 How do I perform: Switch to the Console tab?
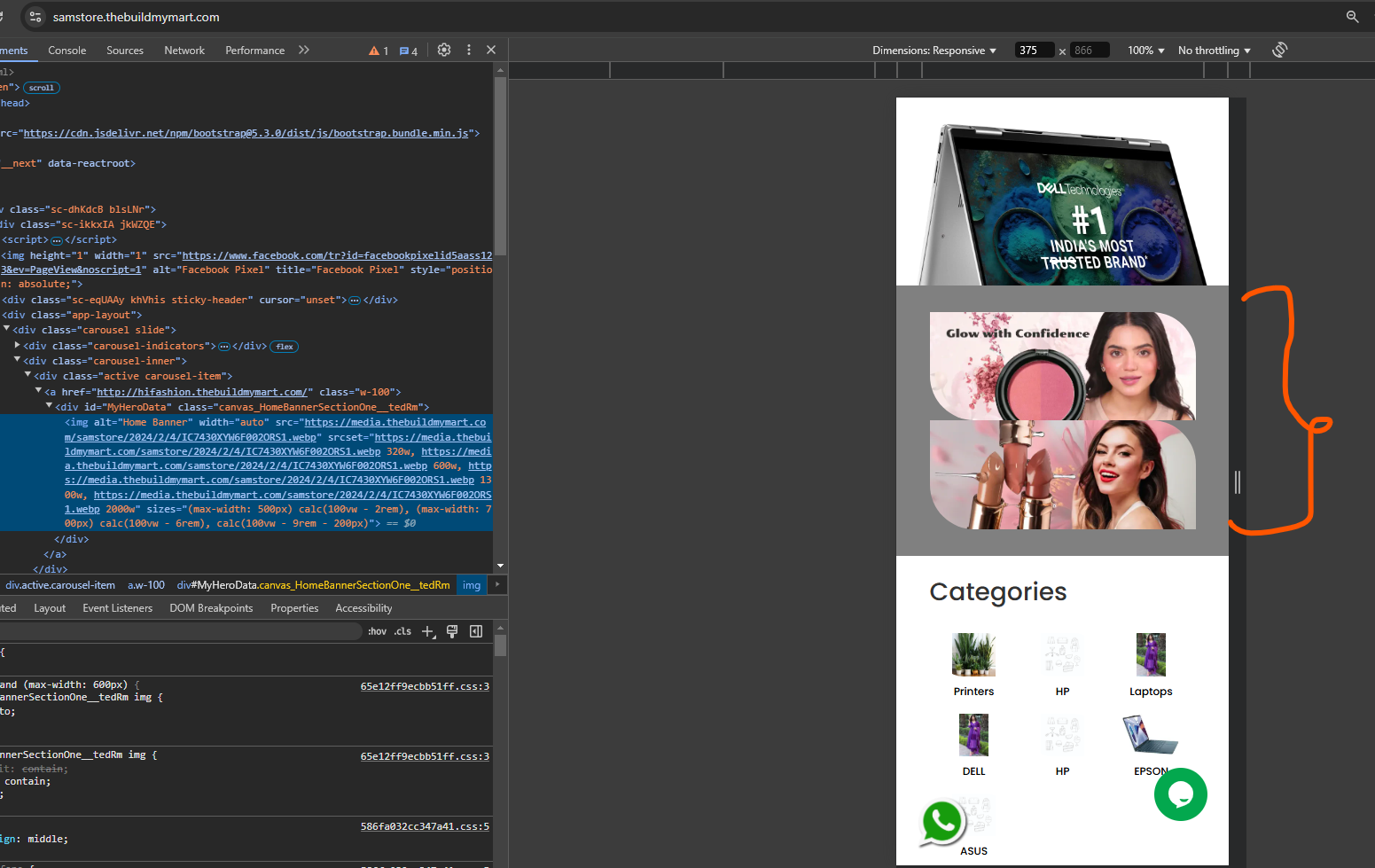67,51
